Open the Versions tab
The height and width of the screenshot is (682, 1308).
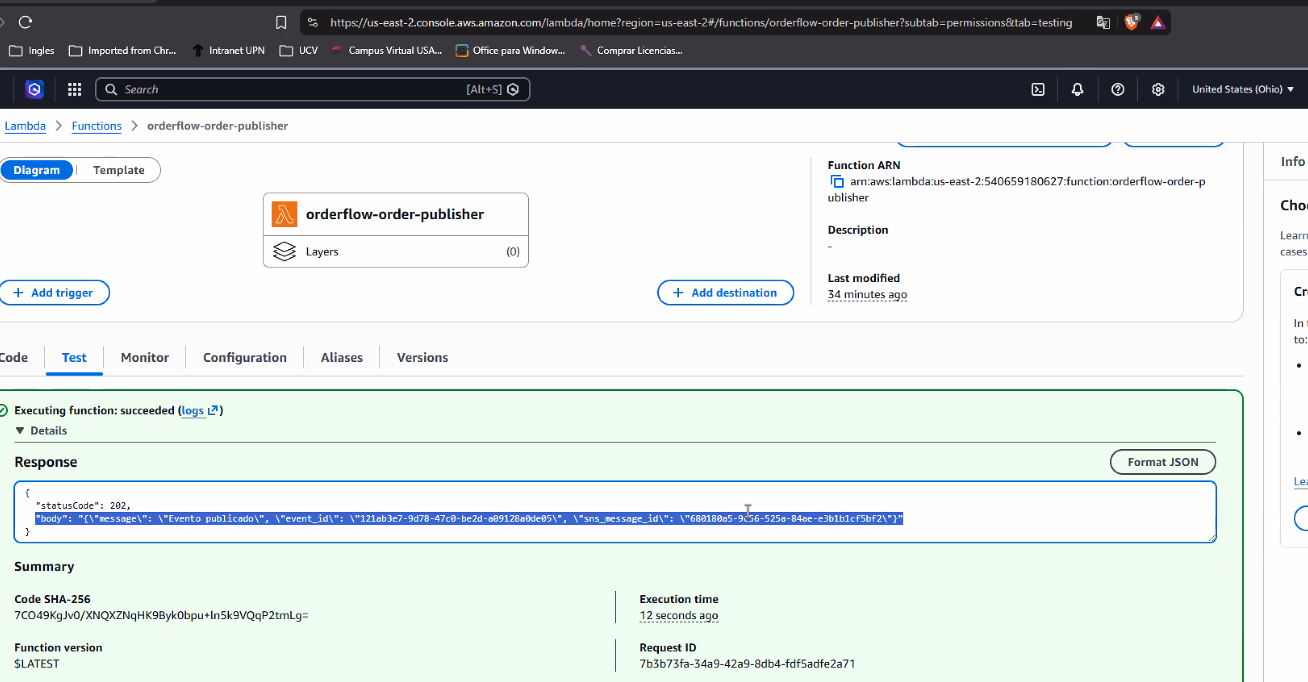[x=422, y=357]
